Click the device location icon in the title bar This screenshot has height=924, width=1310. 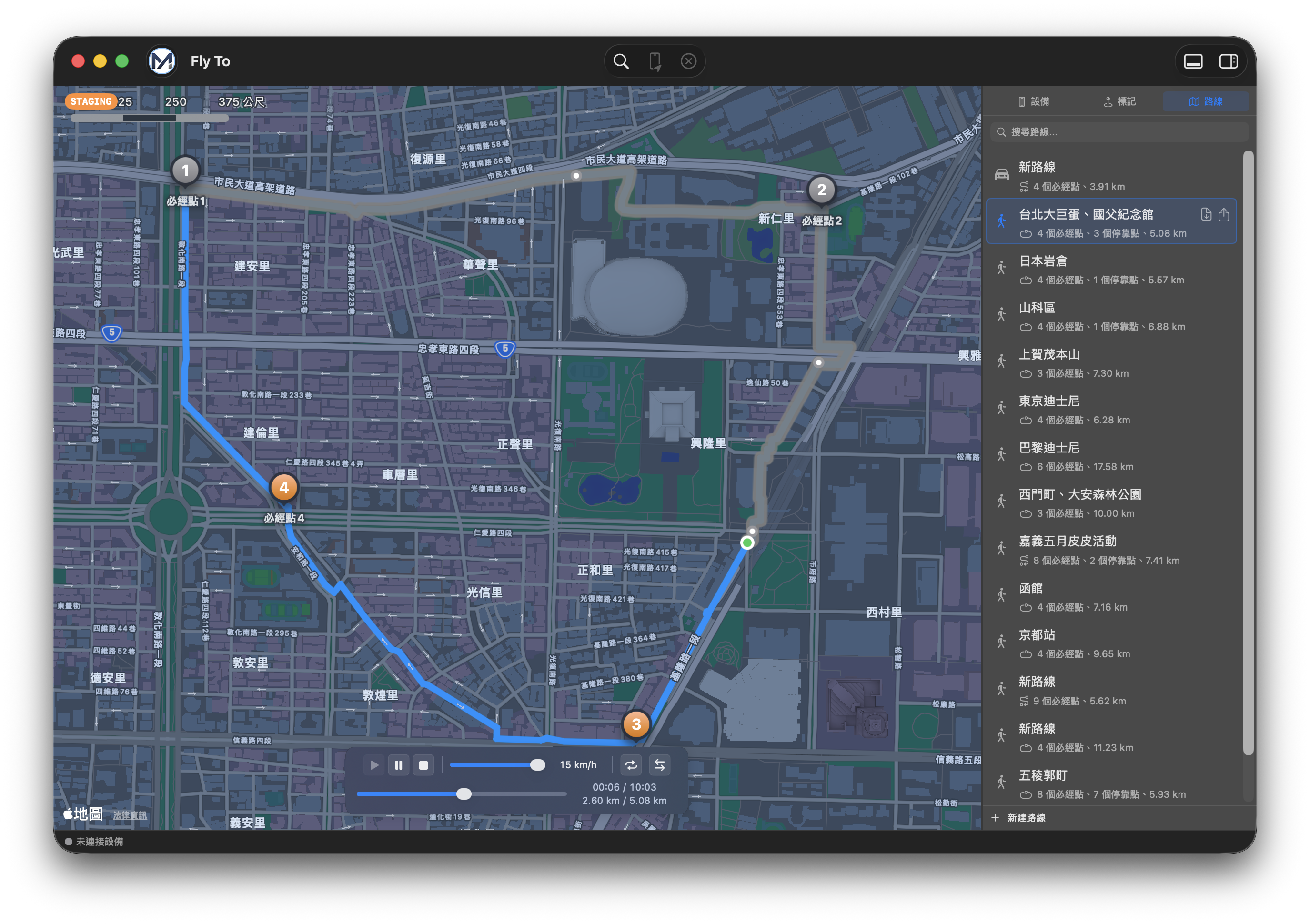(655, 61)
